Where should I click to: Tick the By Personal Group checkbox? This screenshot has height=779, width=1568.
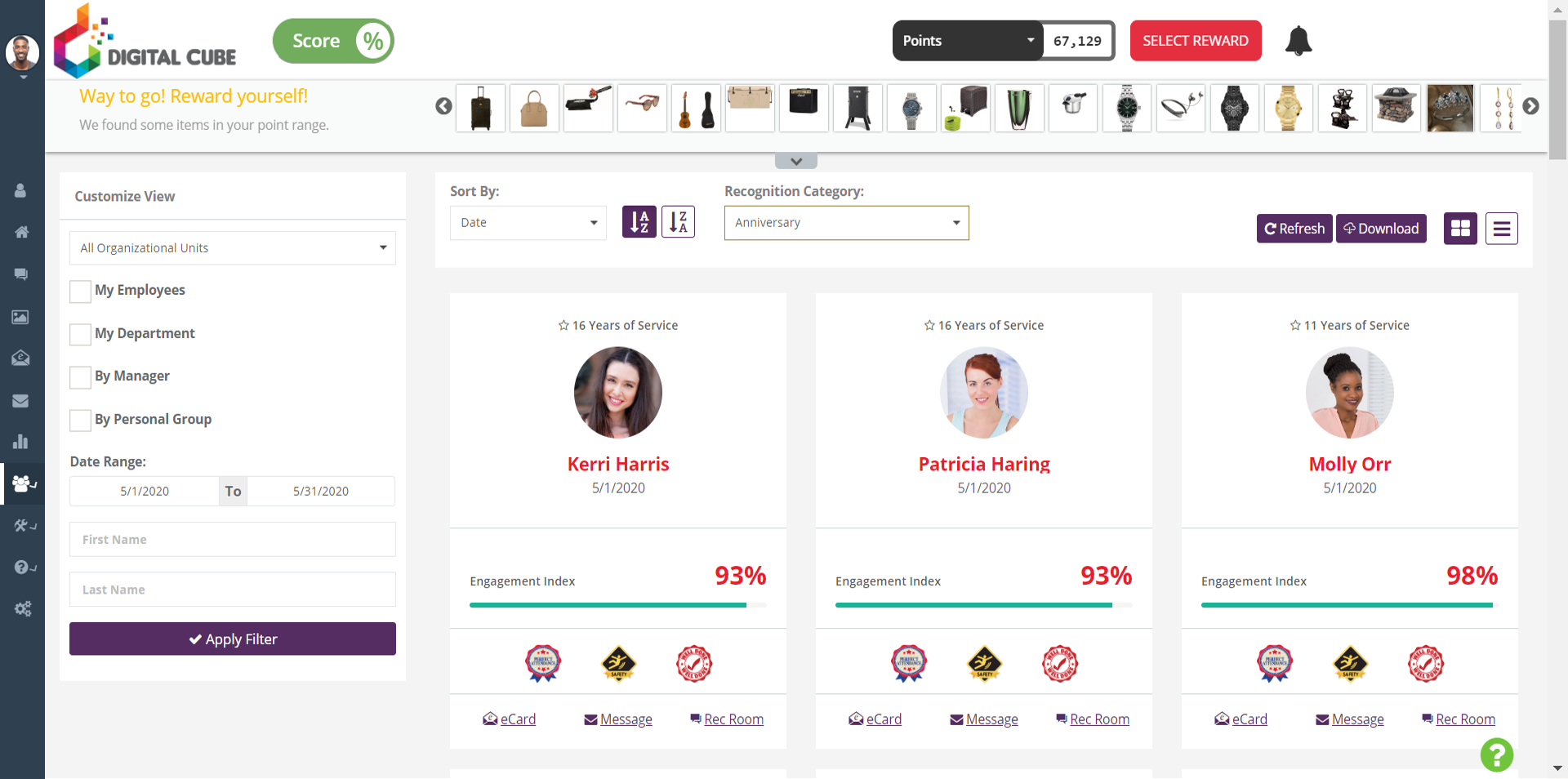pos(80,421)
